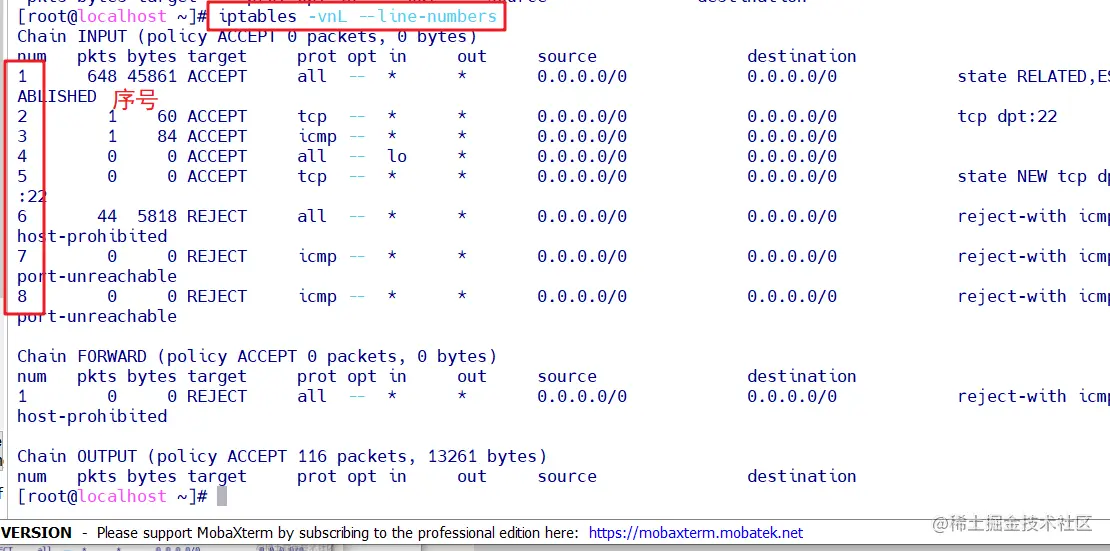
Task: Click 'state NEW tcp dp' text in rule 5
Action: point(1033,176)
